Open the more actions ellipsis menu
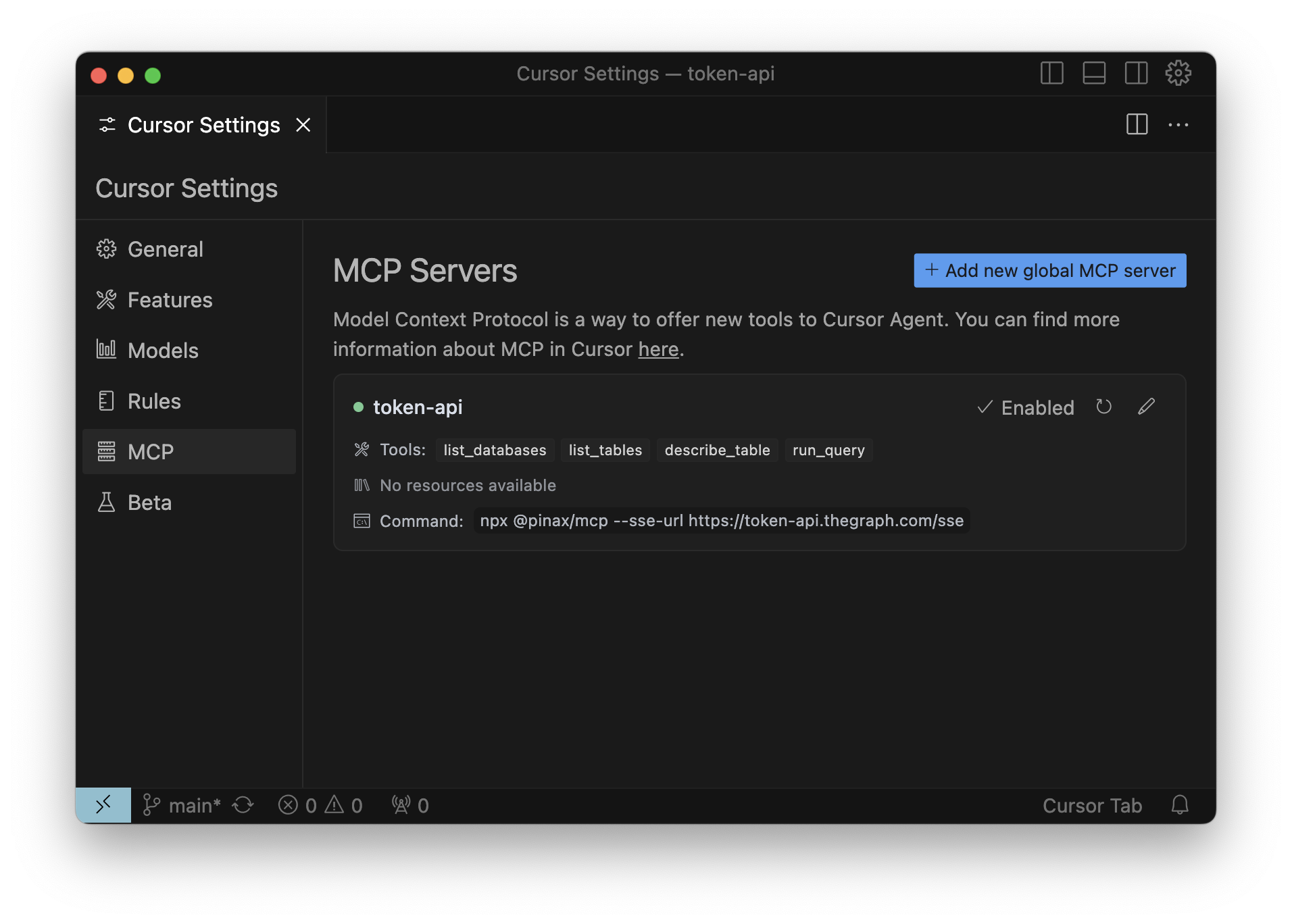1292x924 pixels. click(1178, 125)
